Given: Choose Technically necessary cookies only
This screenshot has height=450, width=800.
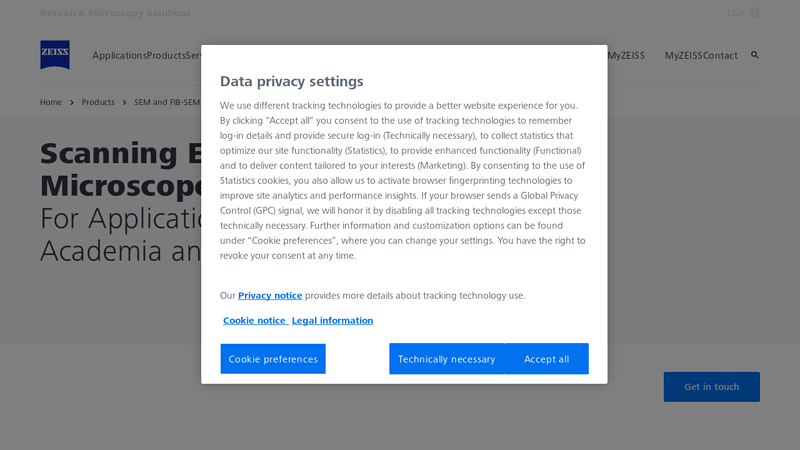Looking at the screenshot, I should [446, 359].
